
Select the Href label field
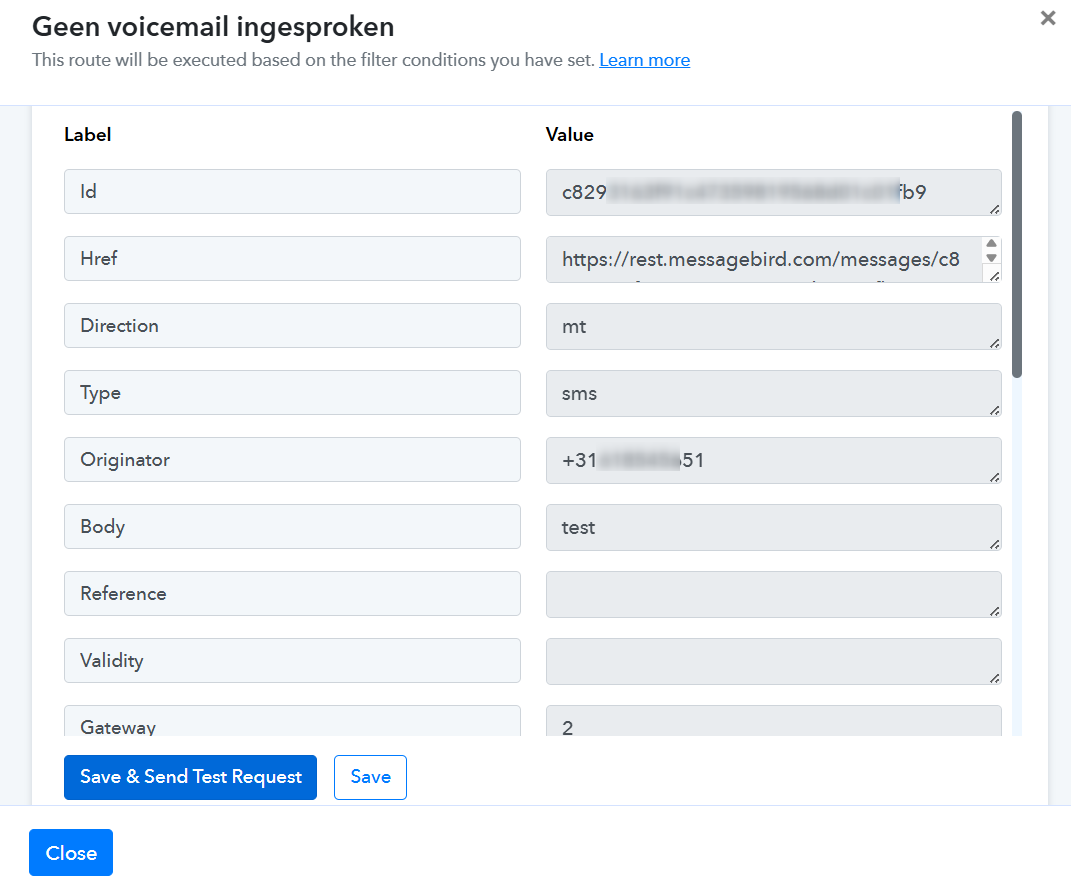click(292, 258)
